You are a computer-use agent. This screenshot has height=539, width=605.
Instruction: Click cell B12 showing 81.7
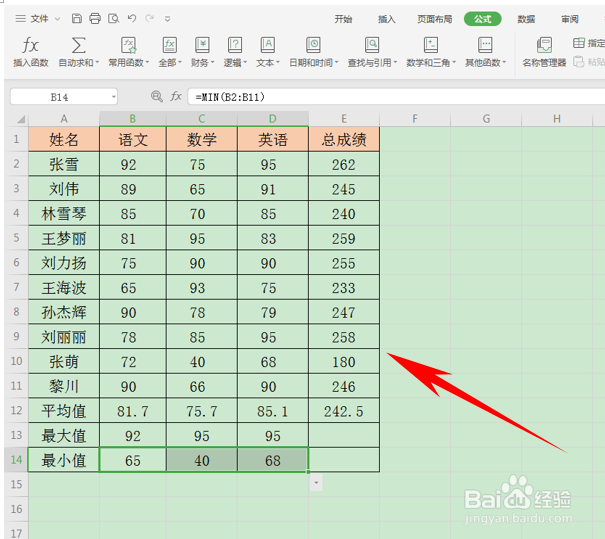coord(133,411)
